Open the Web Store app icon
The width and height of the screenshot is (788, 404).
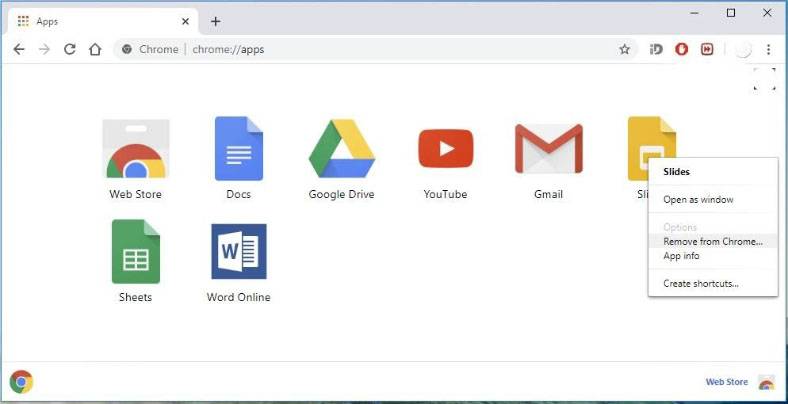point(136,149)
